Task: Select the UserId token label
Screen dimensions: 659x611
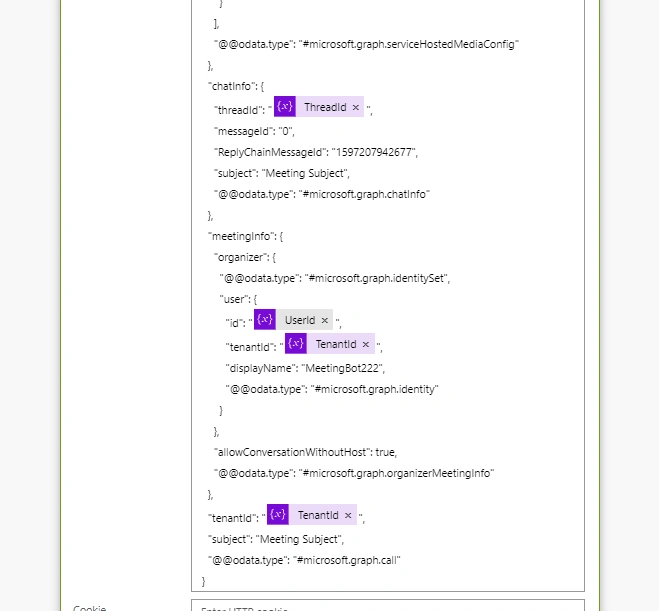Action: (x=300, y=321)
